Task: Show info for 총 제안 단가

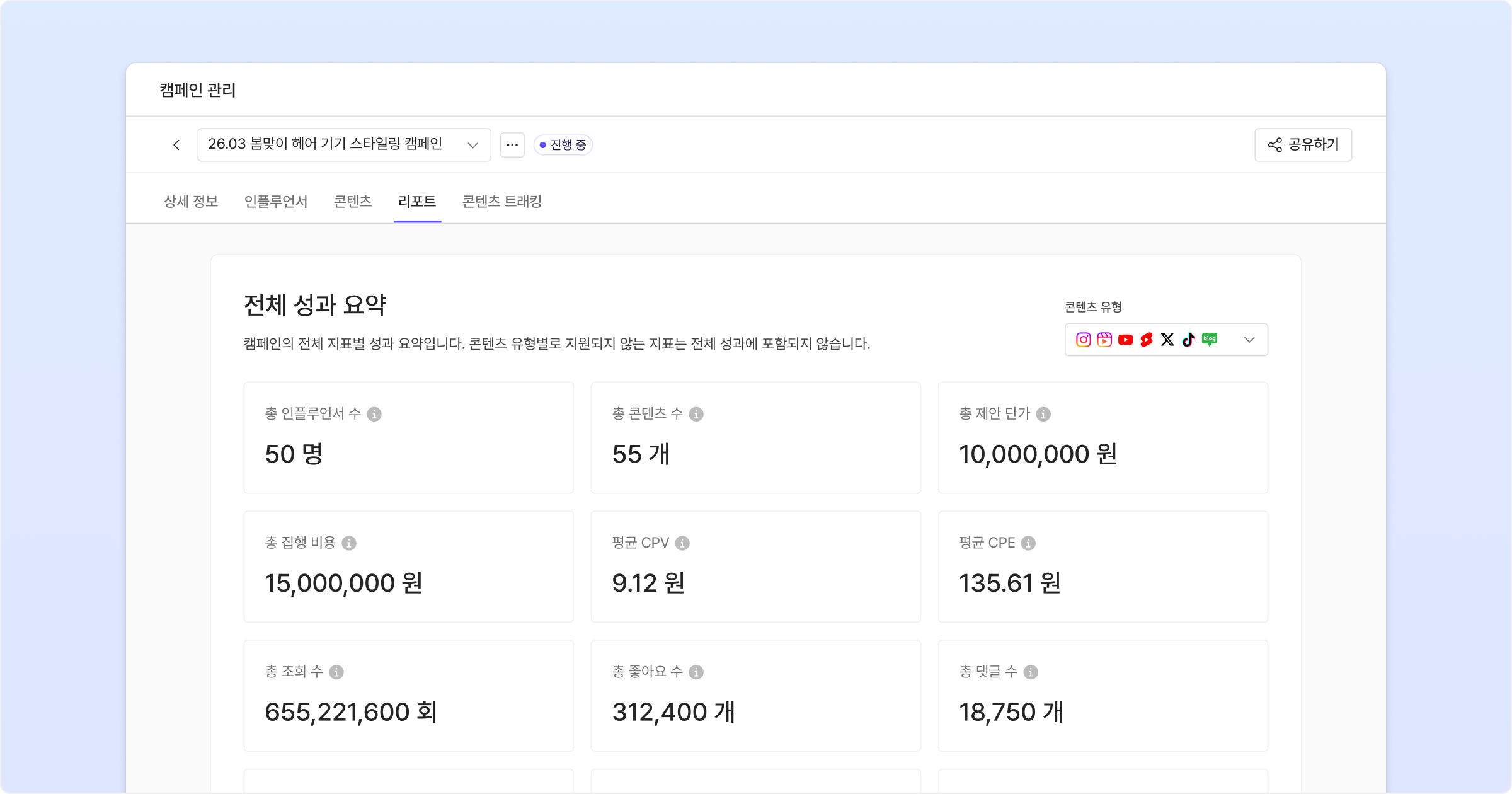Action: [1043, 414]
